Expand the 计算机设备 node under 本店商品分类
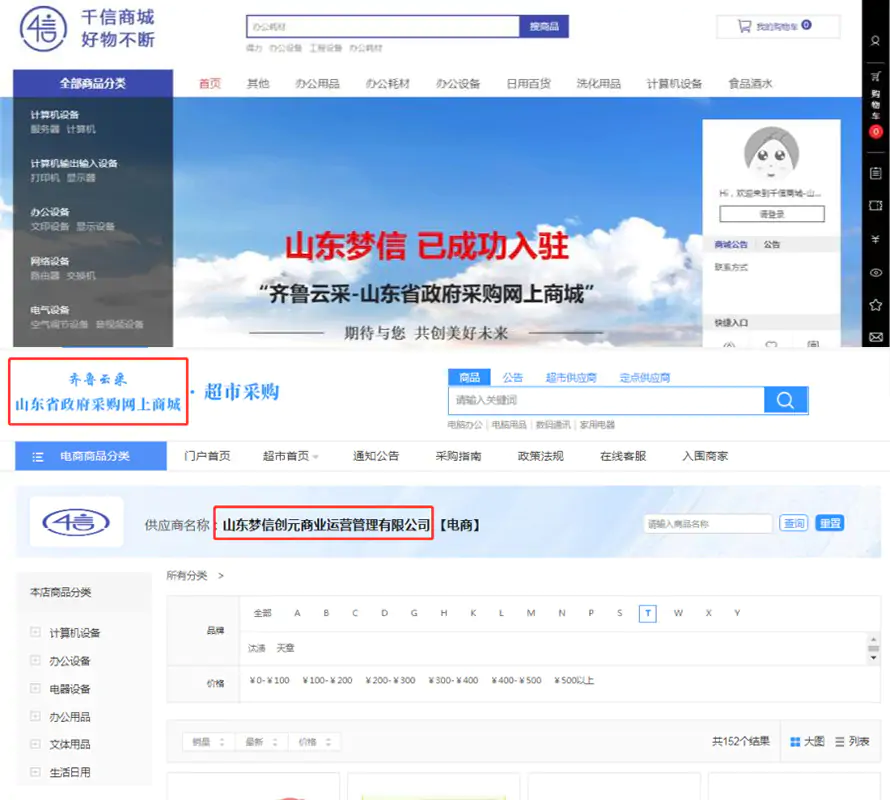The height and width of the screenshot is (800, 890). [35, 632]
